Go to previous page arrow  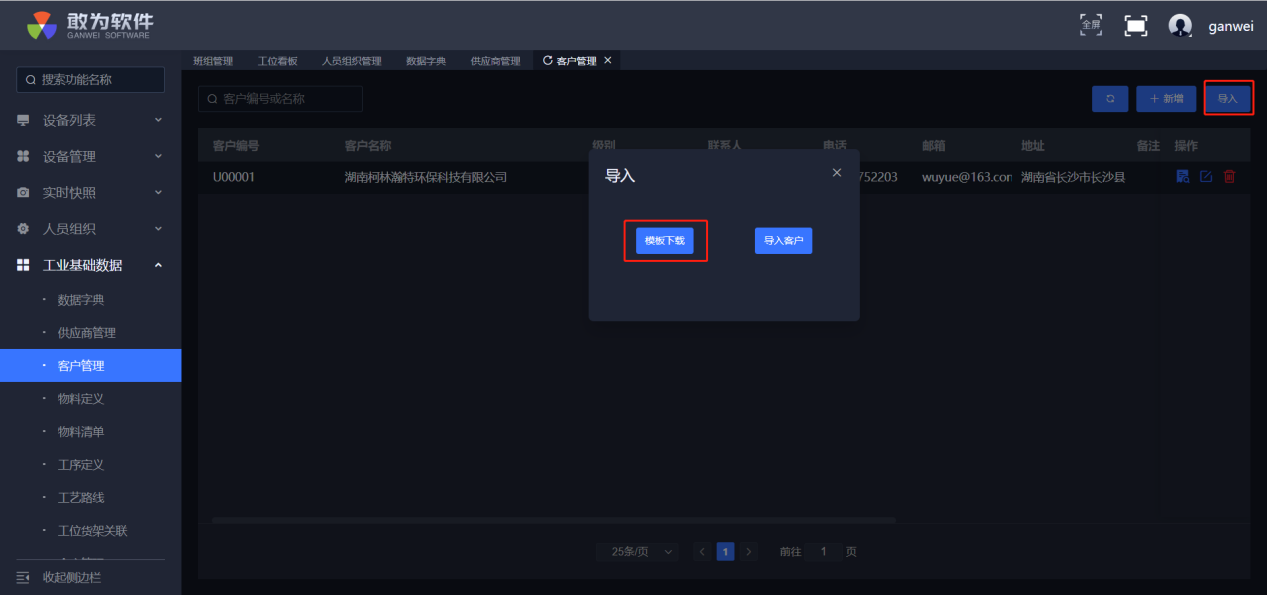click(702, 551)
